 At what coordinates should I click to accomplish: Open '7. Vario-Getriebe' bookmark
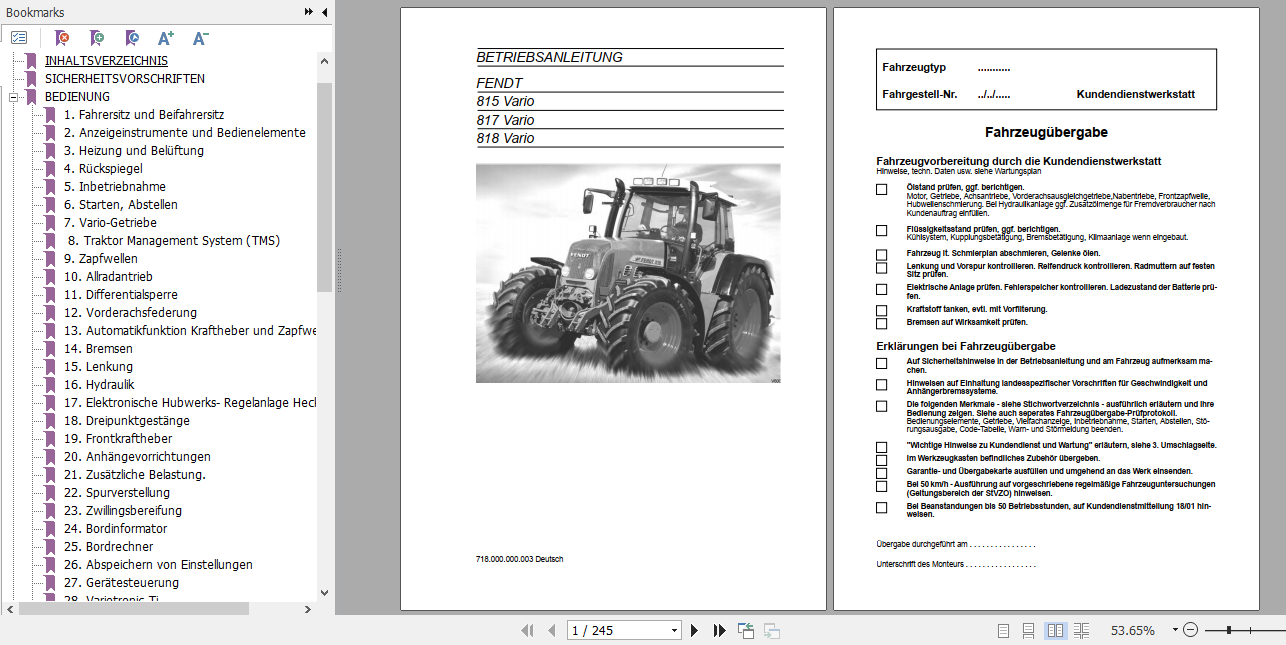[110, 223]
